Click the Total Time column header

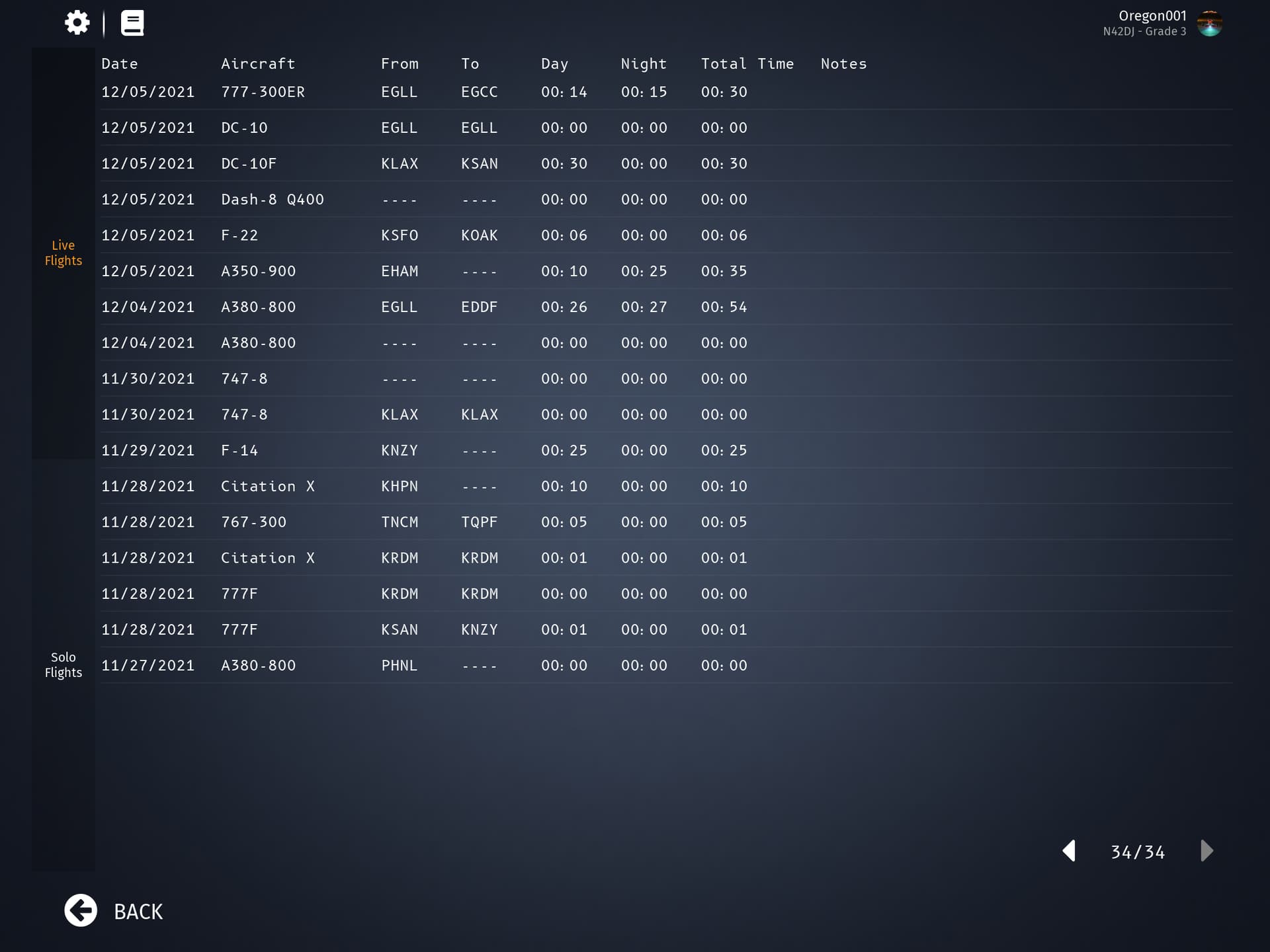click(747, 63)
